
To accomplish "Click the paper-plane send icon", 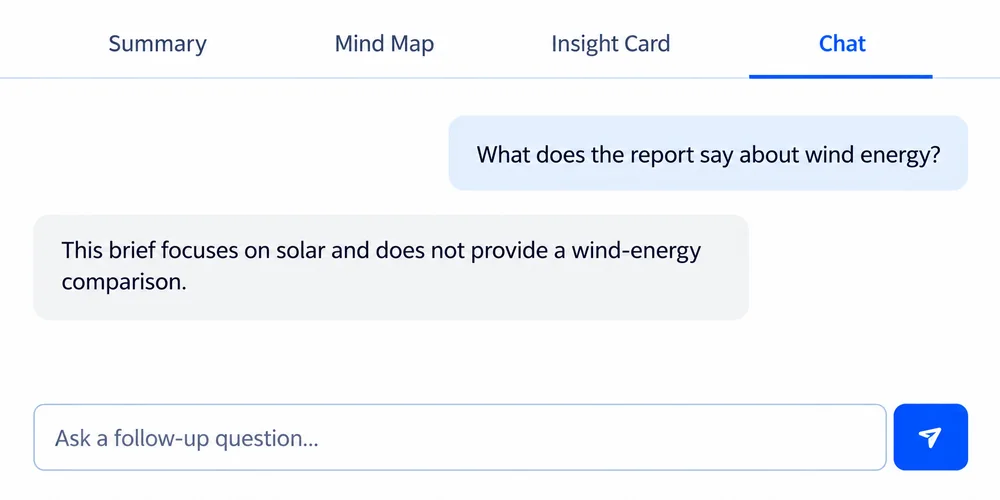I will point(930,437).
